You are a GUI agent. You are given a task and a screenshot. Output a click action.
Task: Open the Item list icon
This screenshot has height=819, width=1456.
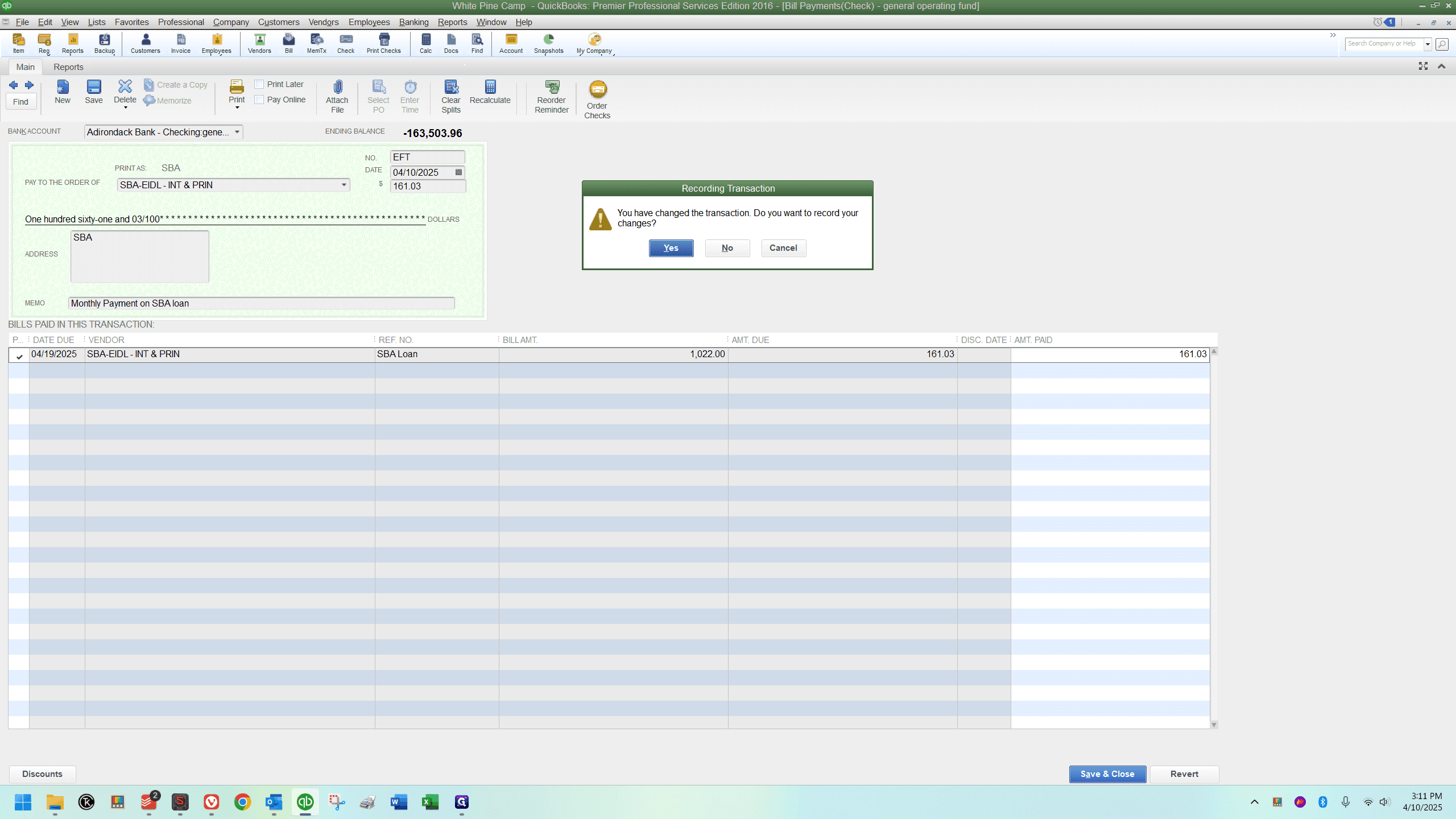pos(19,43)
